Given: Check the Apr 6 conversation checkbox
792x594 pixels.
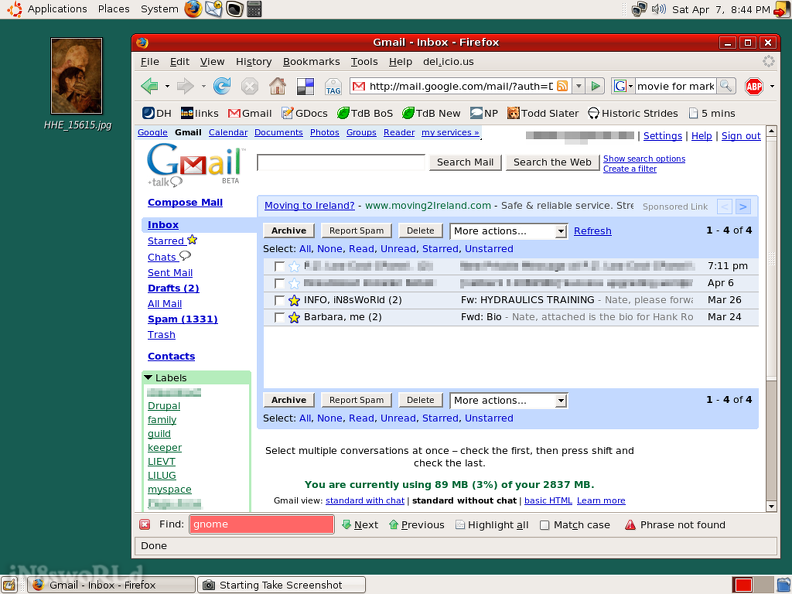Looking at the screenshot, I should pyautogui.click(x=279, y=283).
